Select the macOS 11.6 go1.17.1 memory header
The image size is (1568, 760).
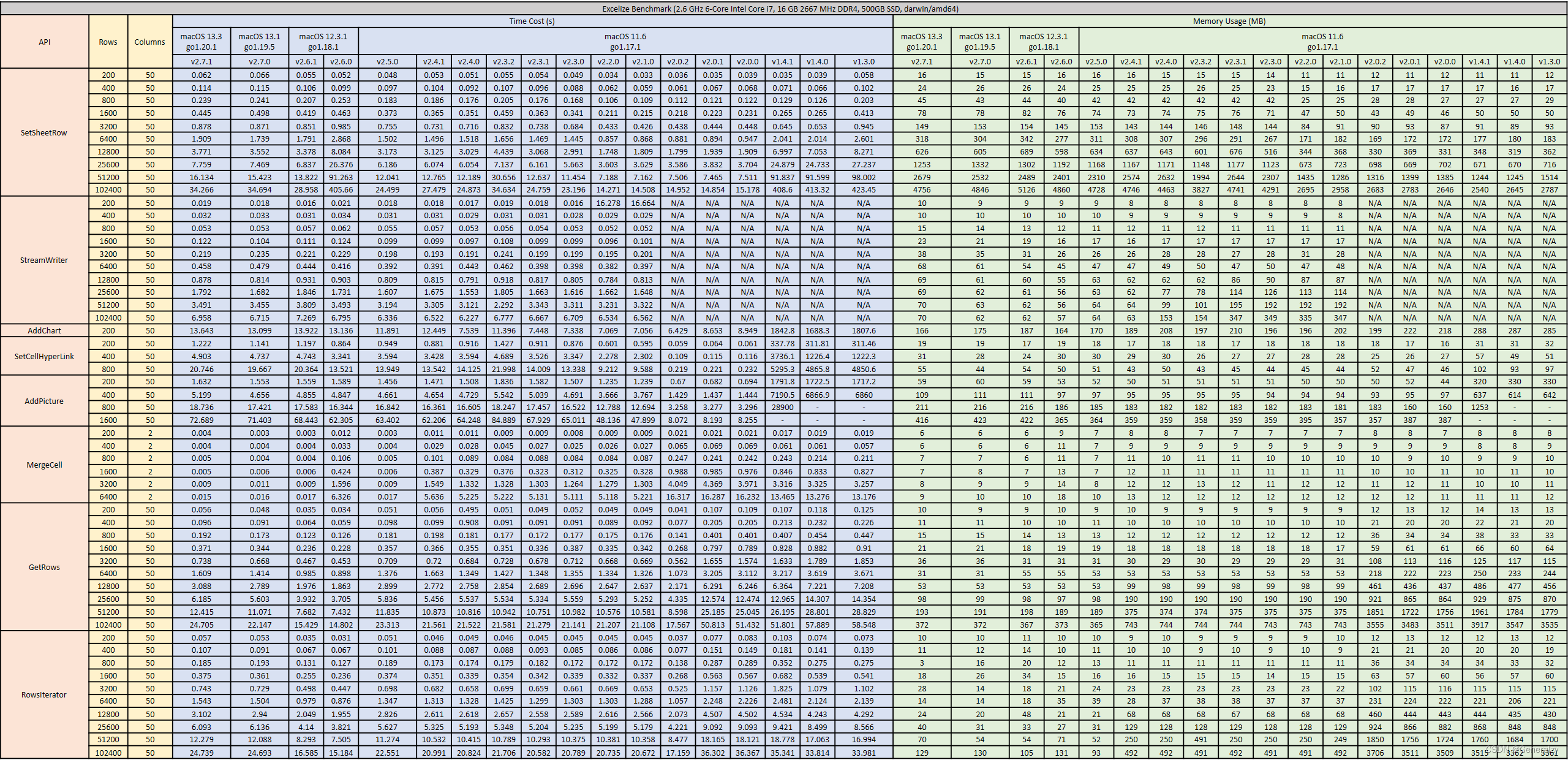[1322, 42]
